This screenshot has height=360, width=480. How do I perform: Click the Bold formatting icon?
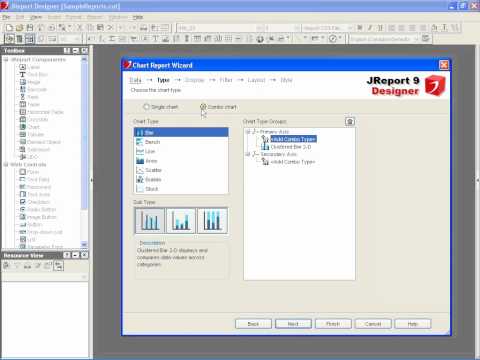[x=360, y=28]
